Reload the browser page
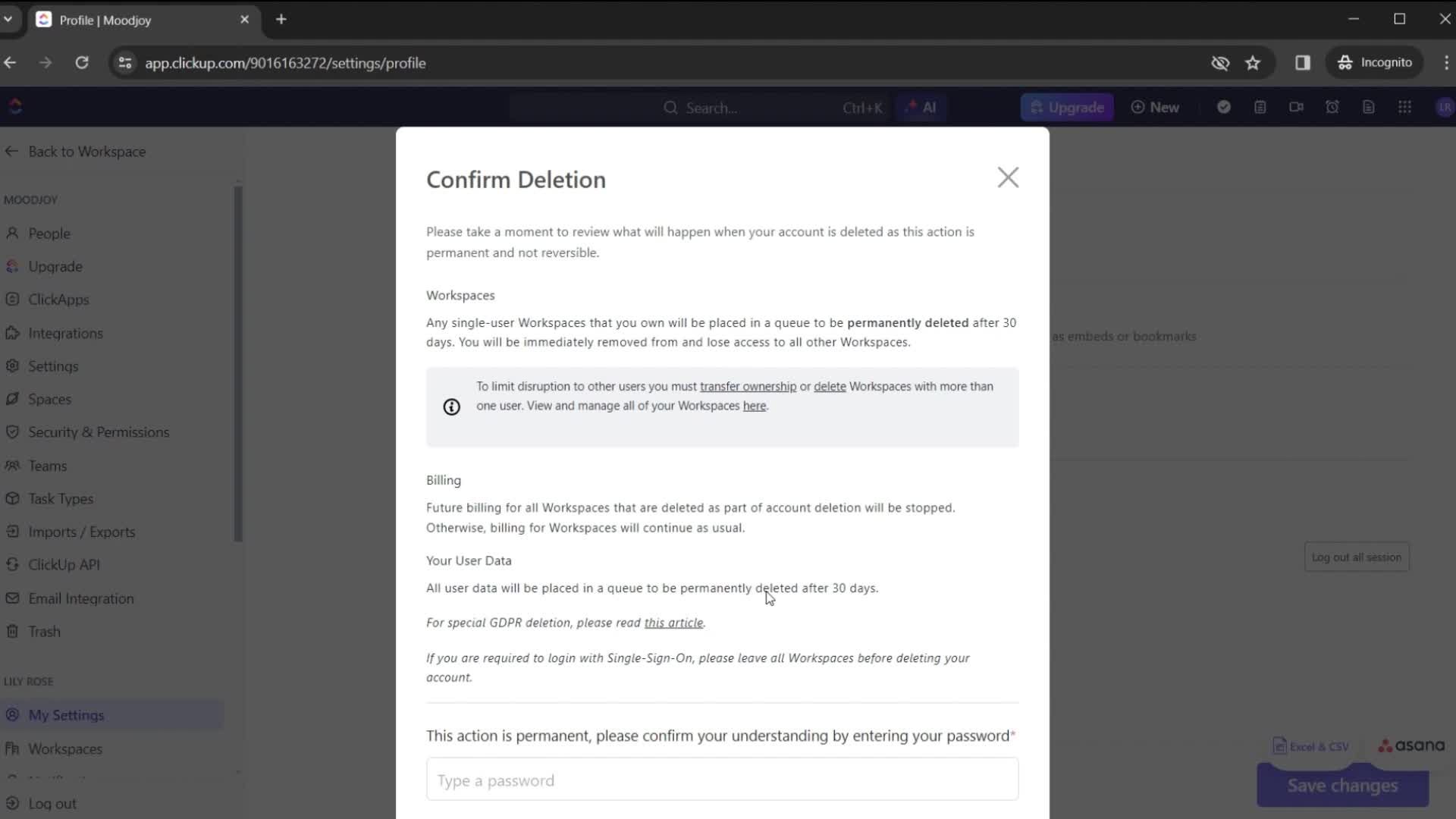 tap(82, 63)
